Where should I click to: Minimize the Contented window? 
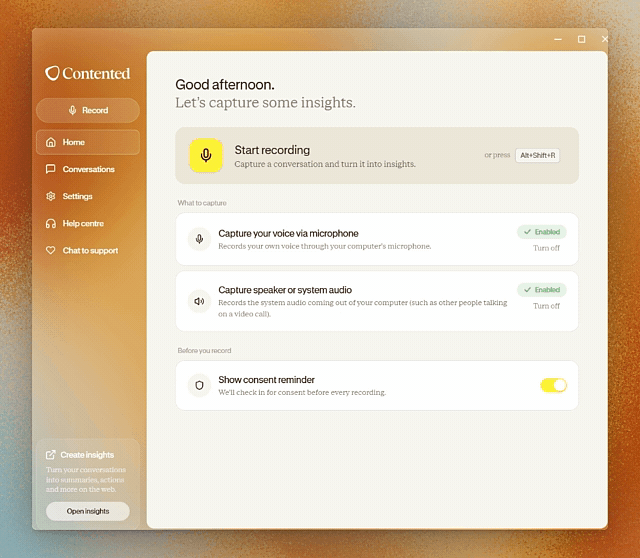pyautogui.click(x=558, y=39)
